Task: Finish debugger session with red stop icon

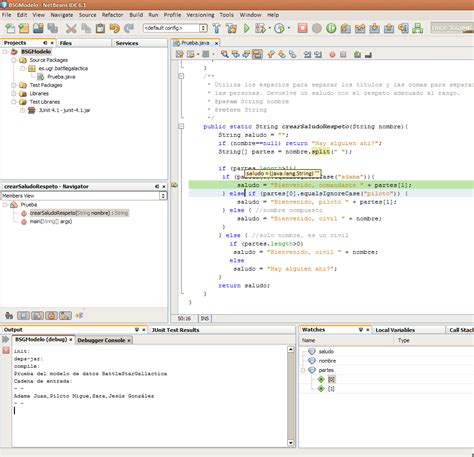Action: (302, 28)
